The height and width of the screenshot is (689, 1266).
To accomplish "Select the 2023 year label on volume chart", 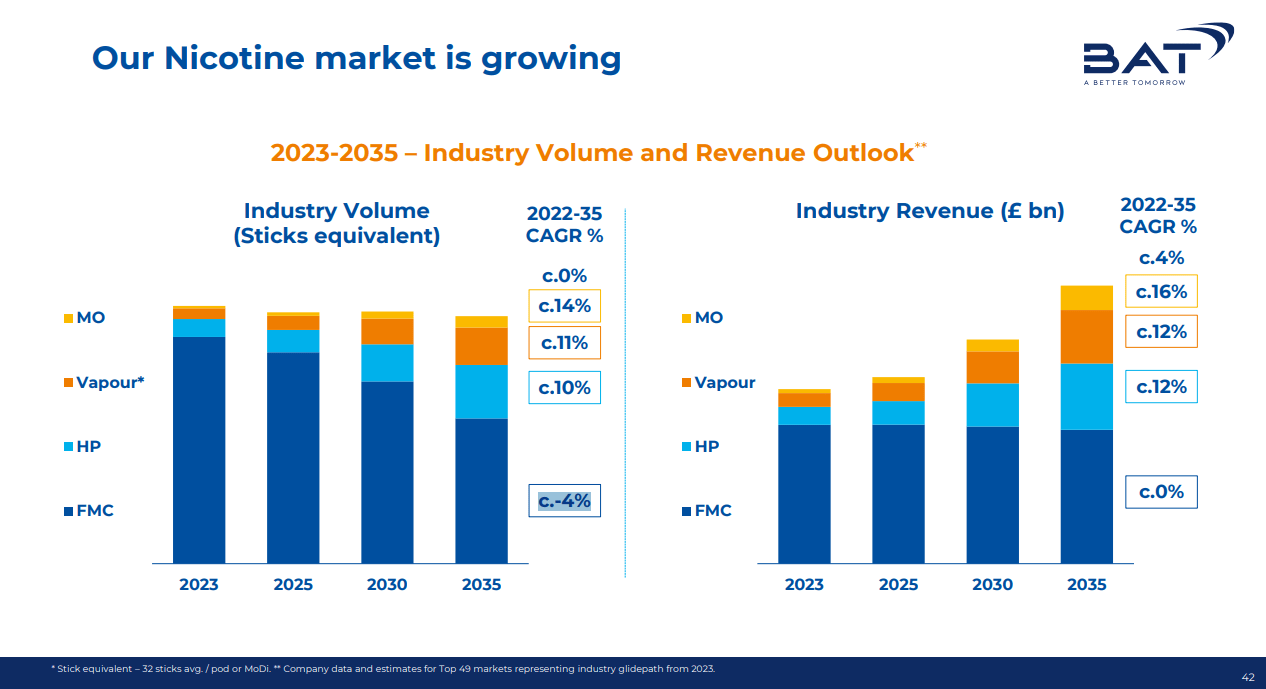I will (x=199, y=584).
